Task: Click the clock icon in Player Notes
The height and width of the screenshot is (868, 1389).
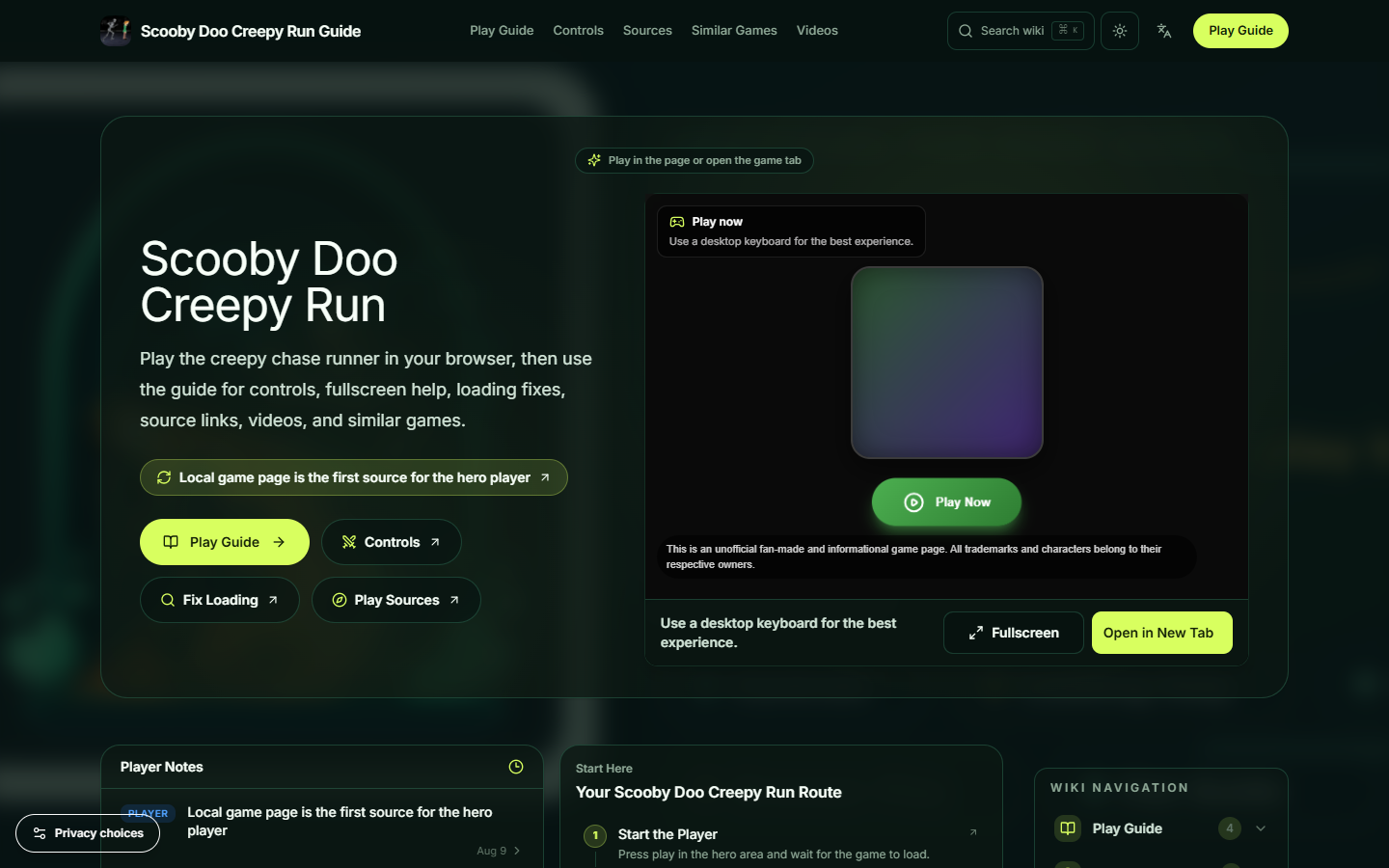Action: coord(516,767)
